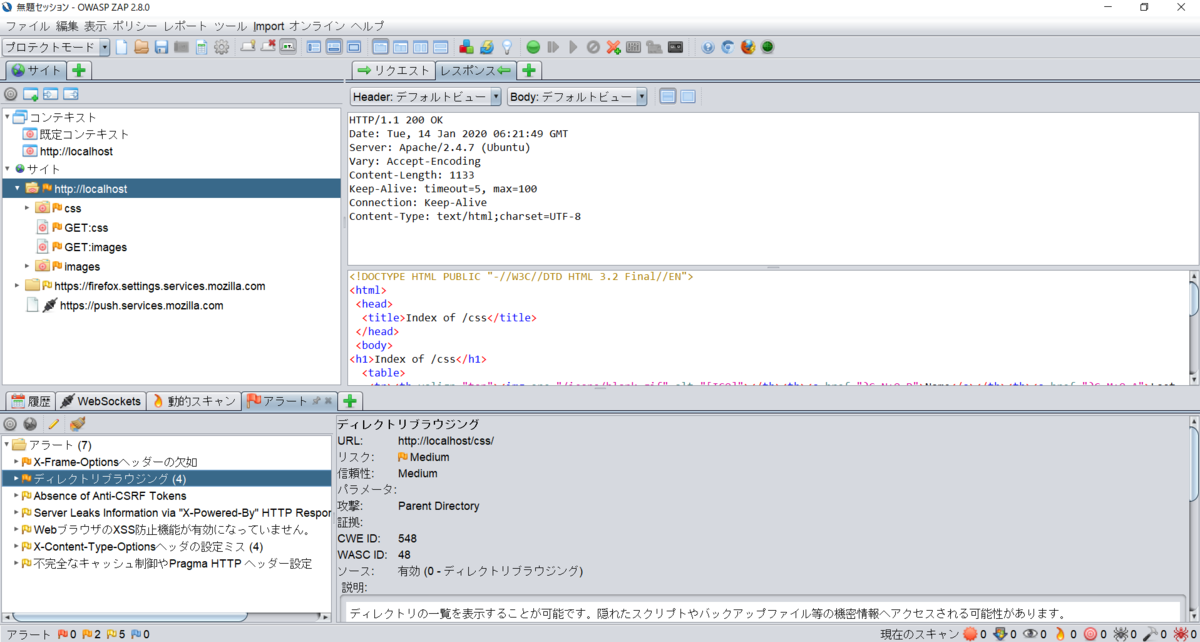Screen dimensions: 1200x642
Task: Click the blue question mark help icon
Action: pyautogui.click(x=708, y=47)
